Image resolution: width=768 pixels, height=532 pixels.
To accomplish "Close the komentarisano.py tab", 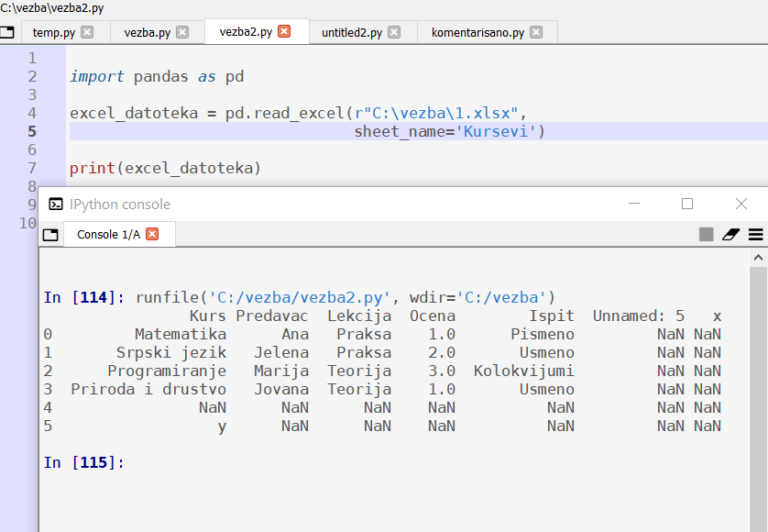I will click(x=536, y=32).
